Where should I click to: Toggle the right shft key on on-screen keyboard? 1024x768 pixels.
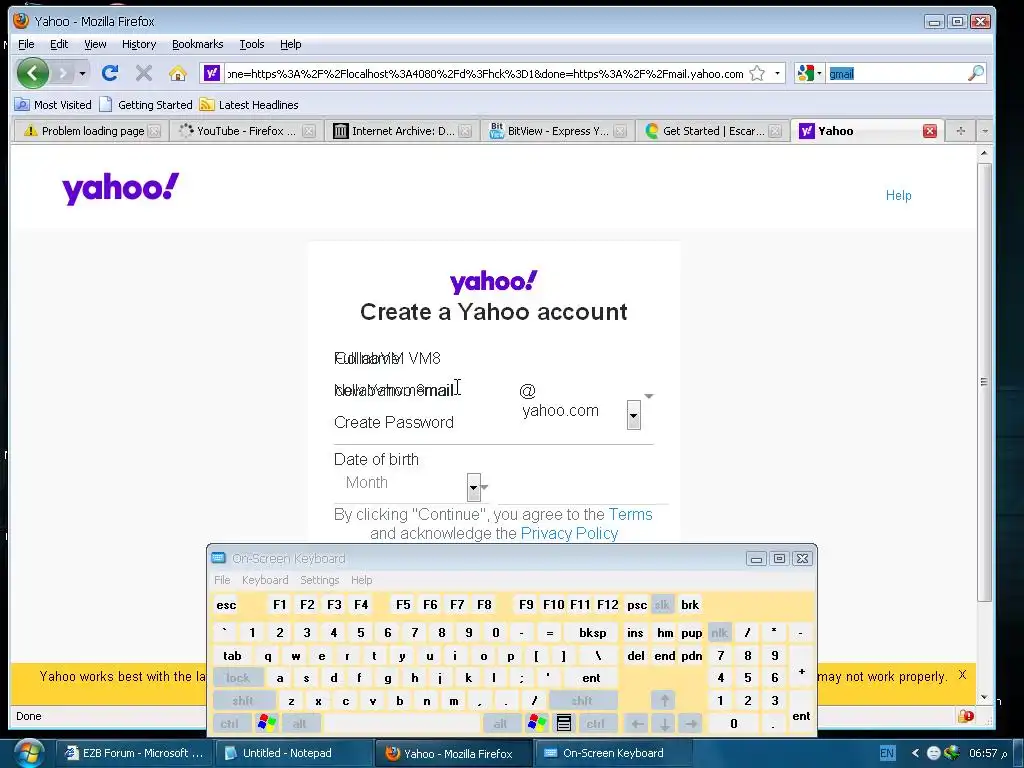582,700
